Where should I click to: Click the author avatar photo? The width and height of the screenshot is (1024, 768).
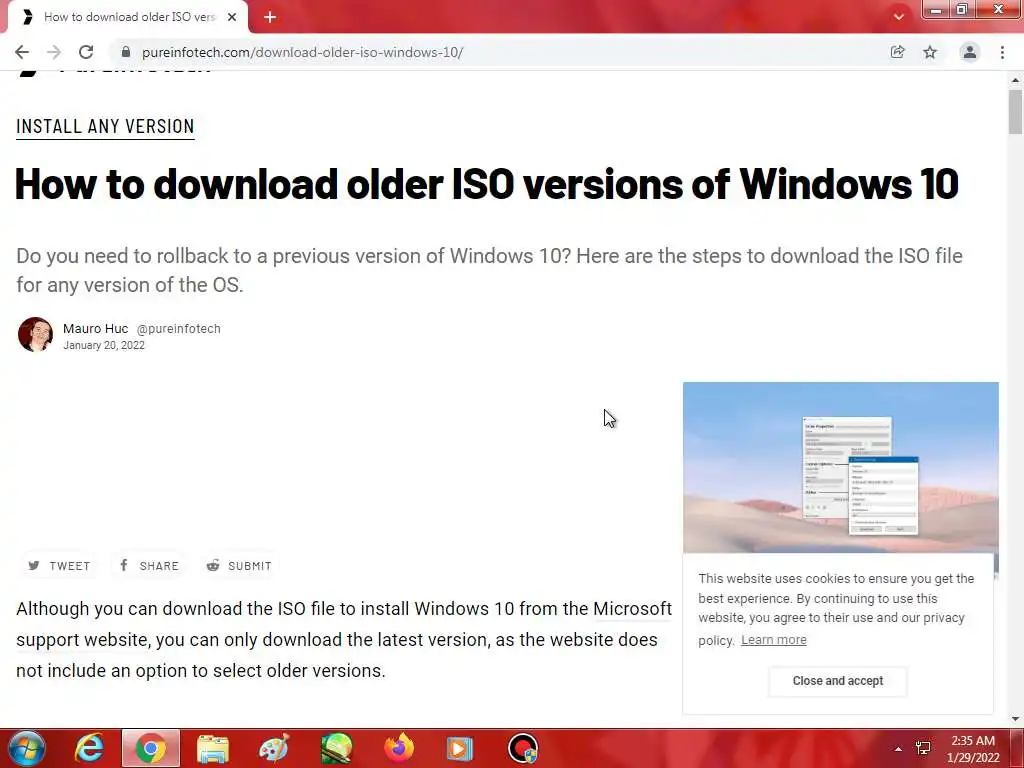click(x=35, y=334)
